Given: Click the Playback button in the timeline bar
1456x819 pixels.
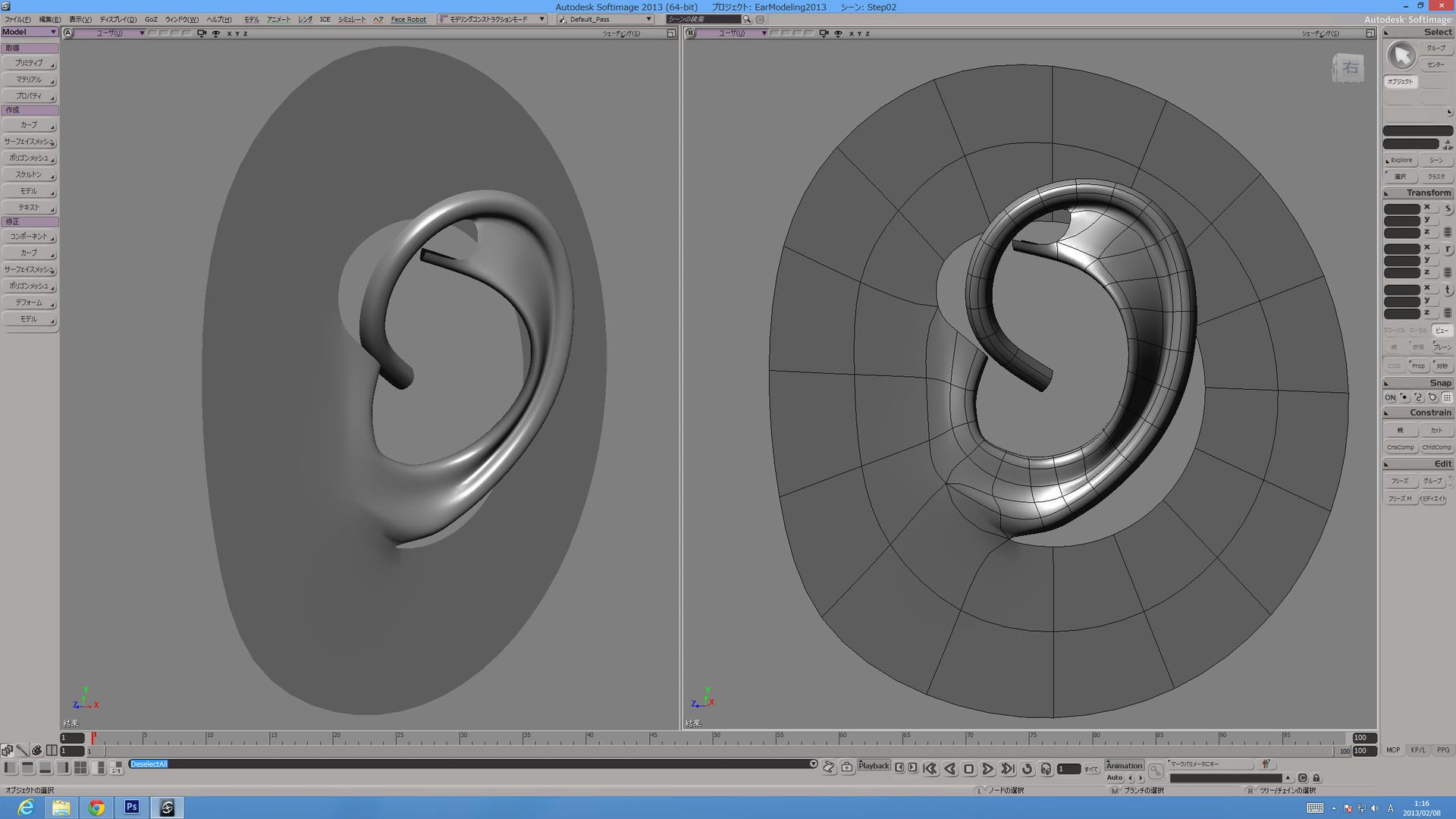Looking at the screenshot, I should [x=874, y=767].
